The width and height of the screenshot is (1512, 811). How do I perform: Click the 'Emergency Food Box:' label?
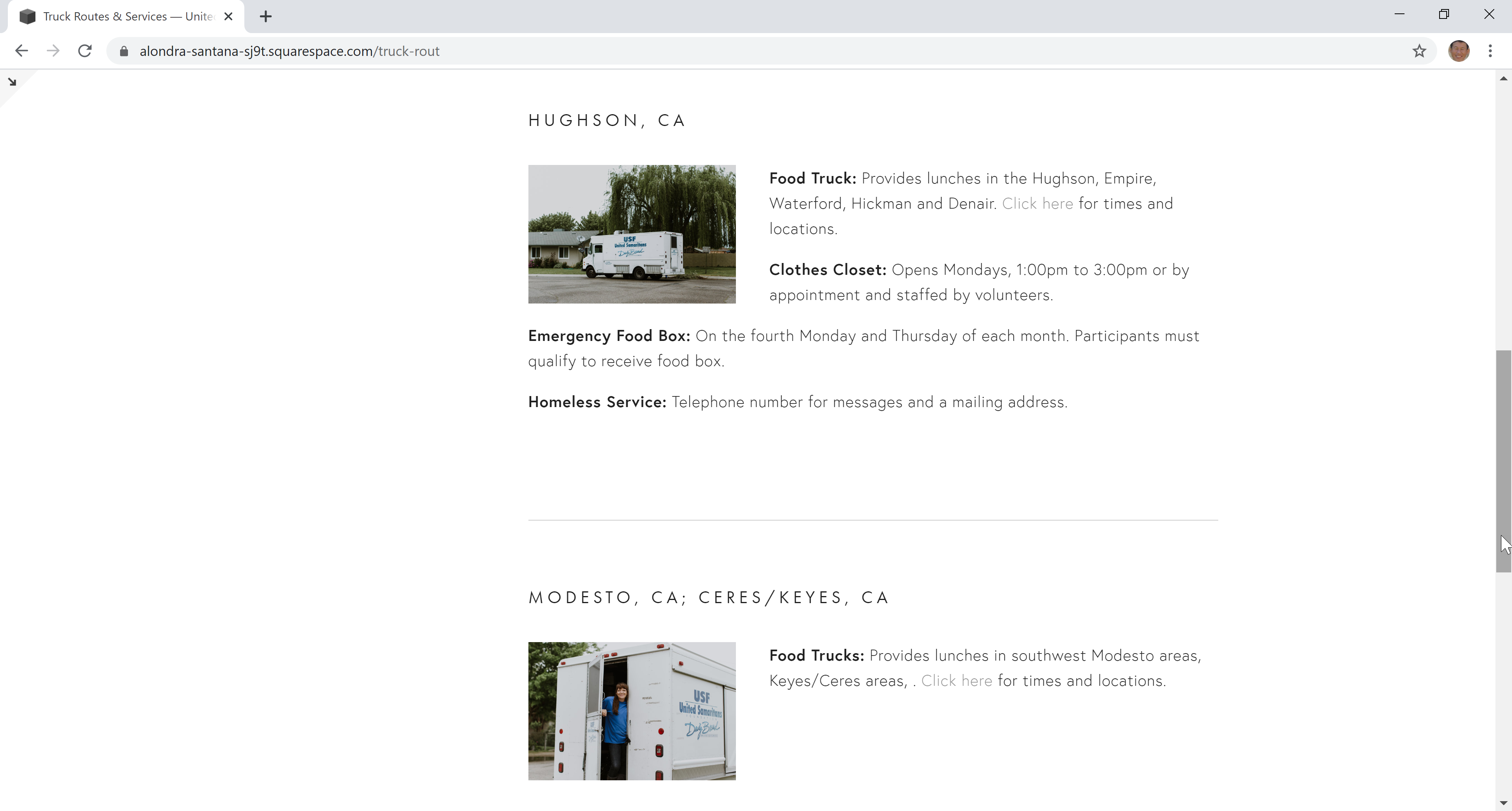coord(609,336)
